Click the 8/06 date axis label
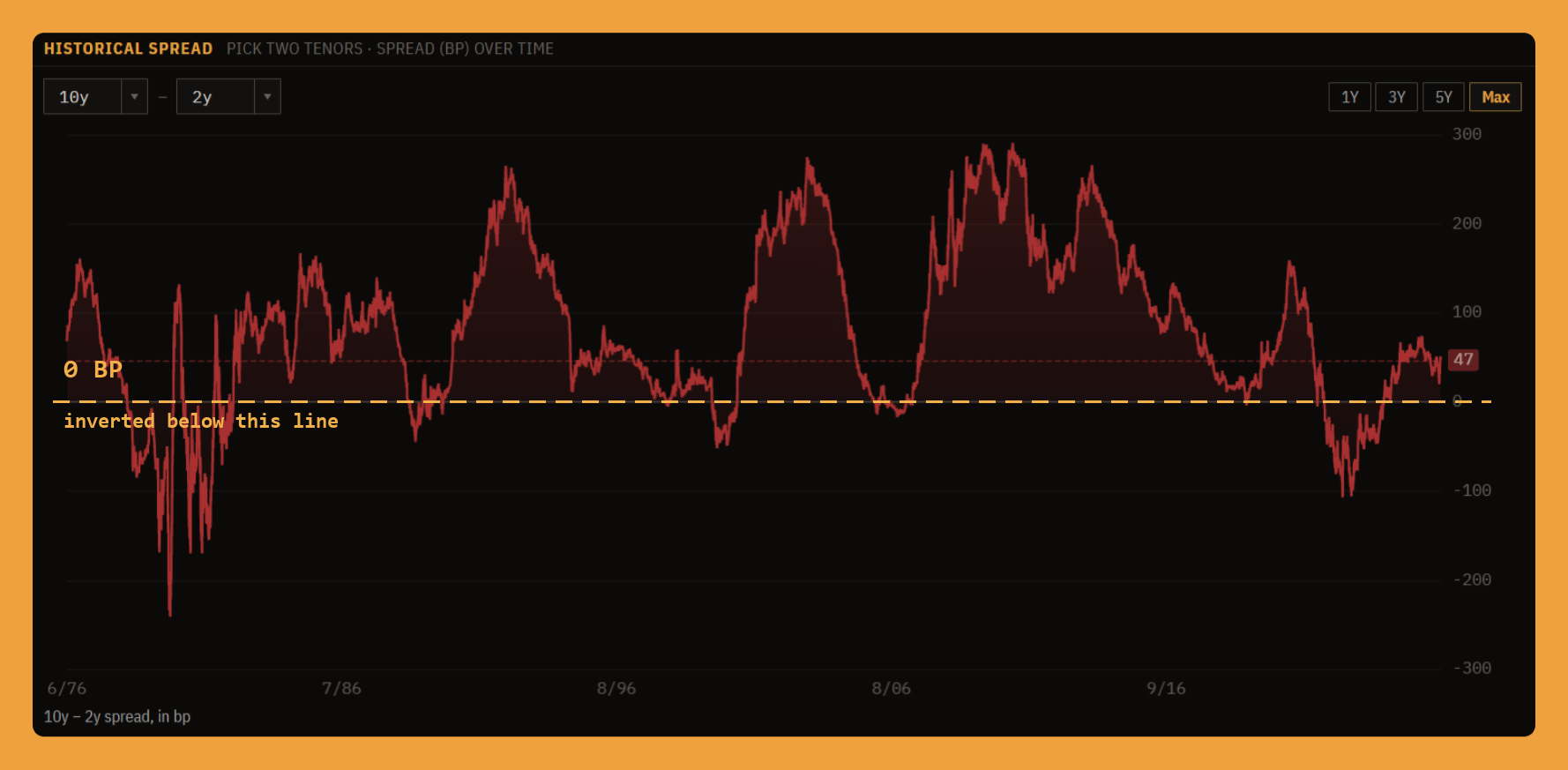This screenshot has height=770, width=1568. (891, 688)
